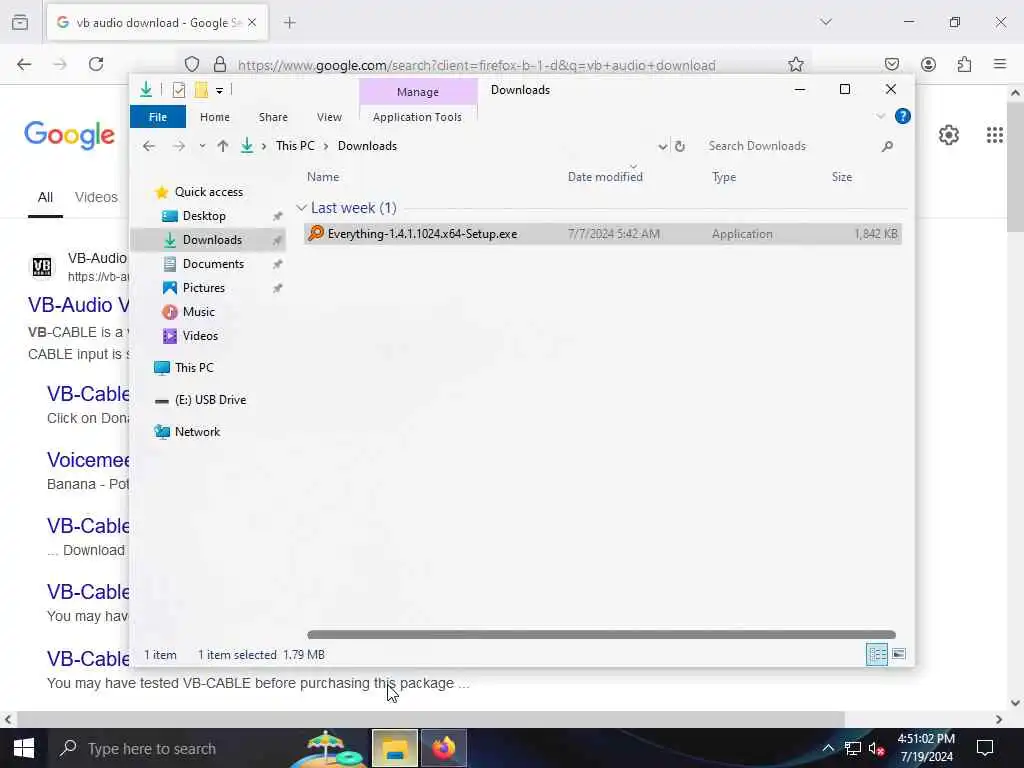The image size is (1024, 768).
Task: Expand the ribbon with the chevron
Action: coord(880,116)
